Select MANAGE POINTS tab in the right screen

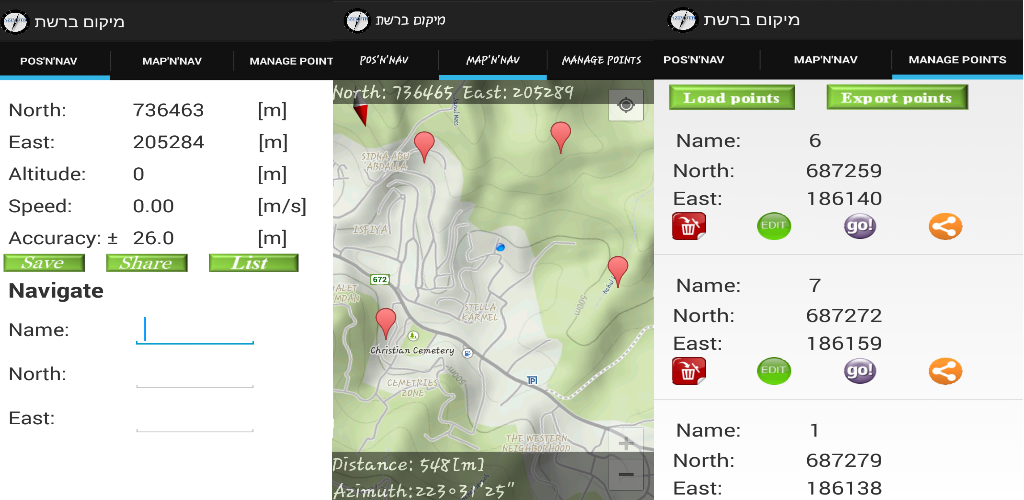(957, 60)
